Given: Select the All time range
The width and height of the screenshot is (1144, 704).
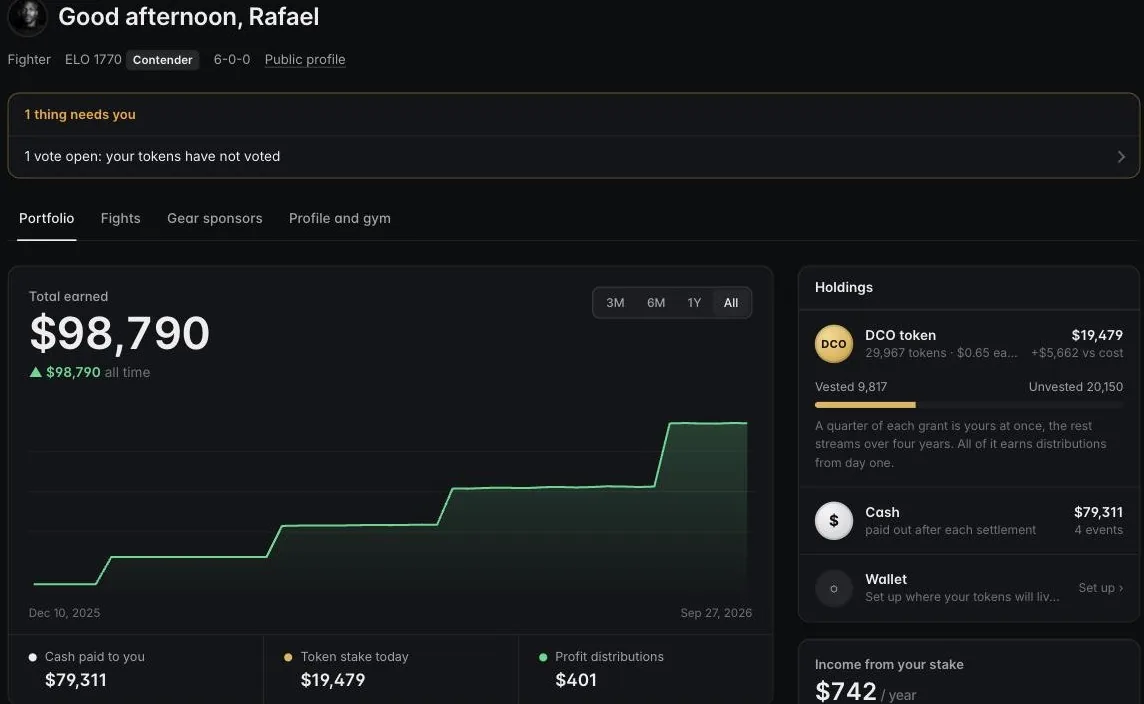Looking at the screenshot, I should (731, 303).
